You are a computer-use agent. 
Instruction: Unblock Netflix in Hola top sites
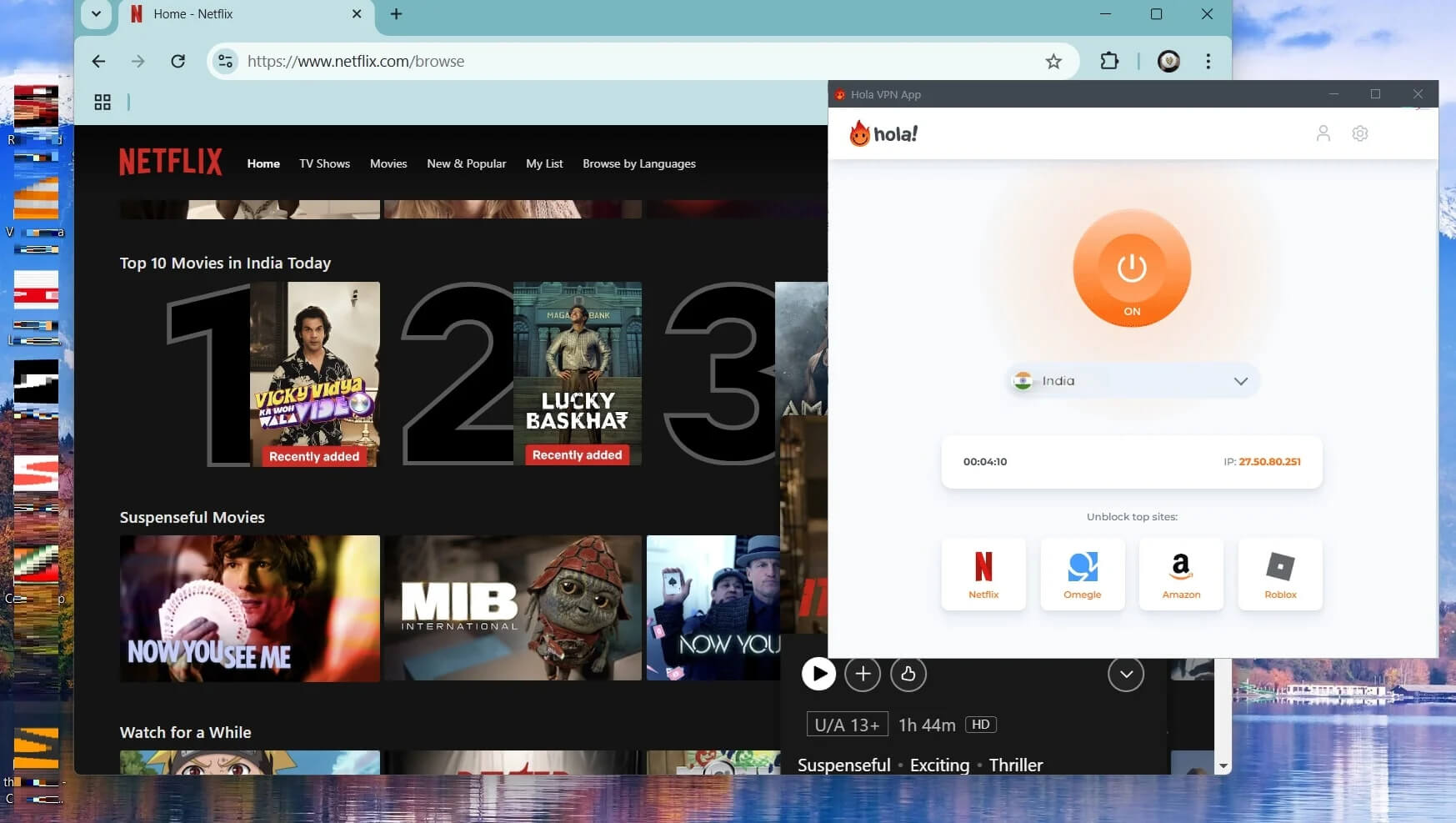click(x=983, y=575)
